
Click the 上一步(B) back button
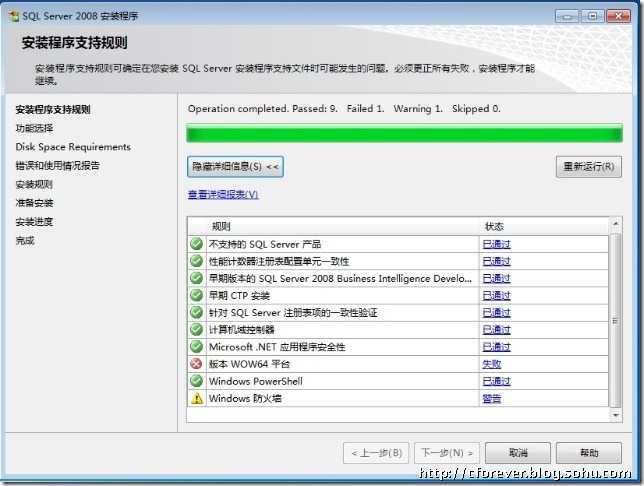point(376,453)
